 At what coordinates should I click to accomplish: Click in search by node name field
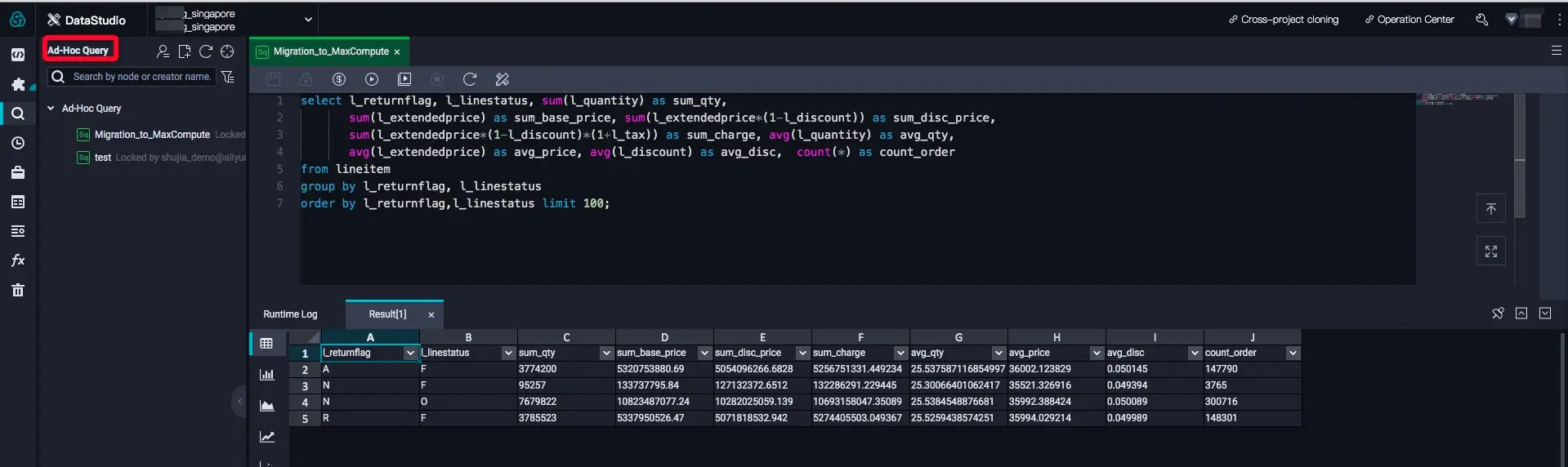click(142, 77)
